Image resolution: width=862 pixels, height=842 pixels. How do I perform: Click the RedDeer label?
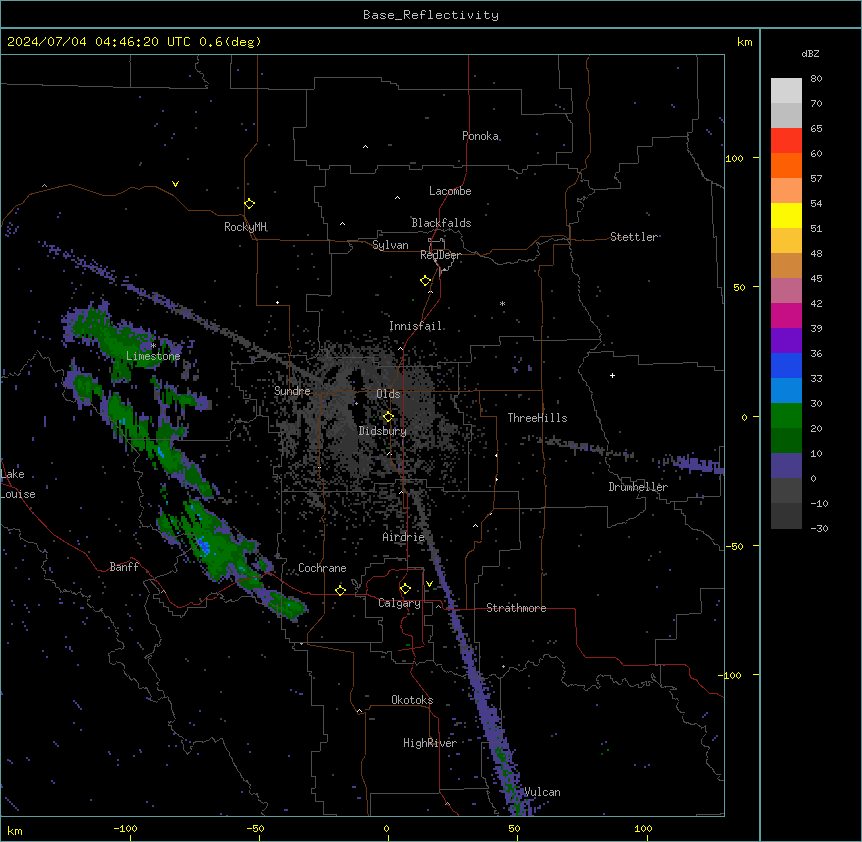click(x=440, y=255)
